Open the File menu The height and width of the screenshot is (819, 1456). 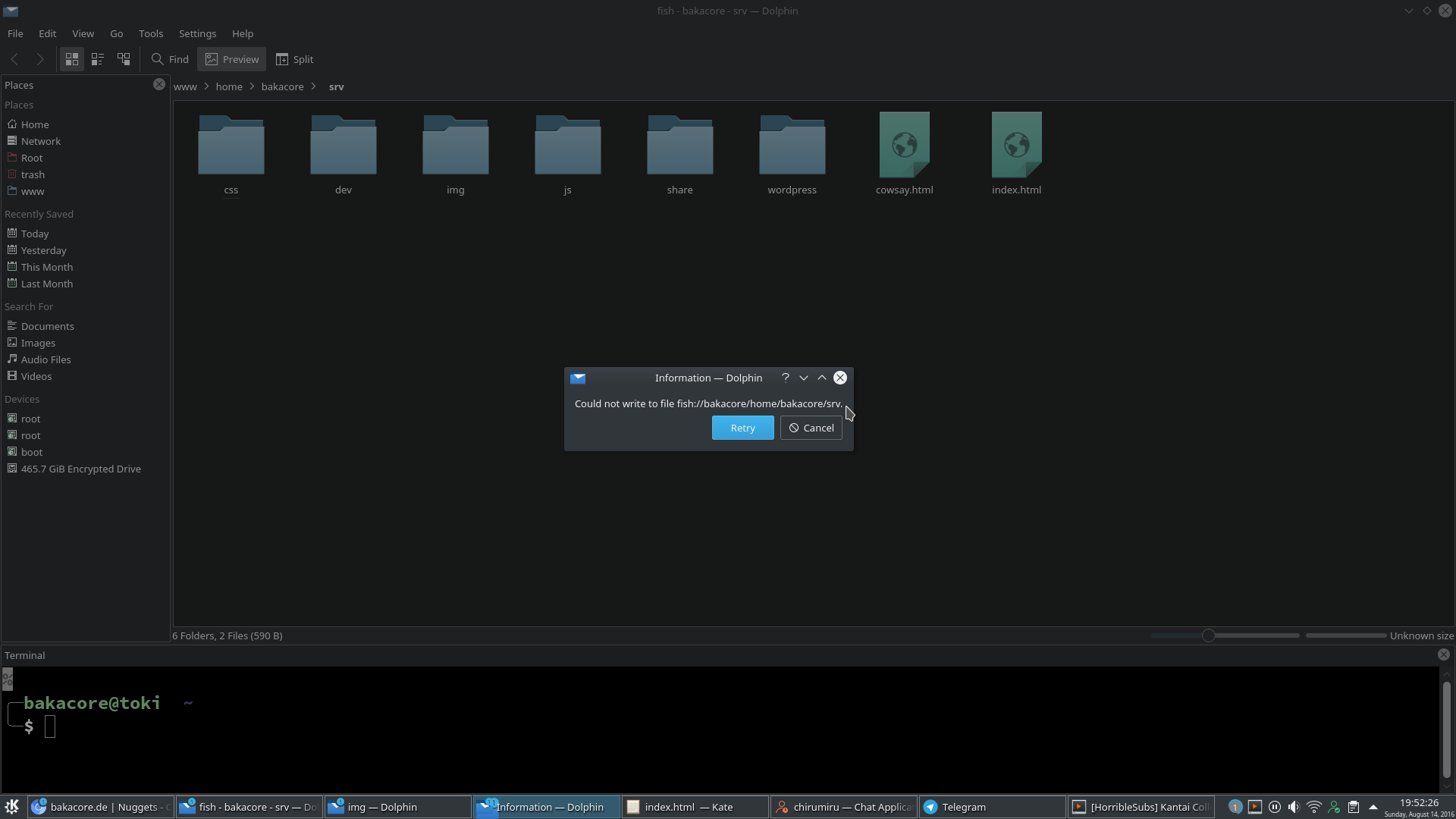point(15,33)
